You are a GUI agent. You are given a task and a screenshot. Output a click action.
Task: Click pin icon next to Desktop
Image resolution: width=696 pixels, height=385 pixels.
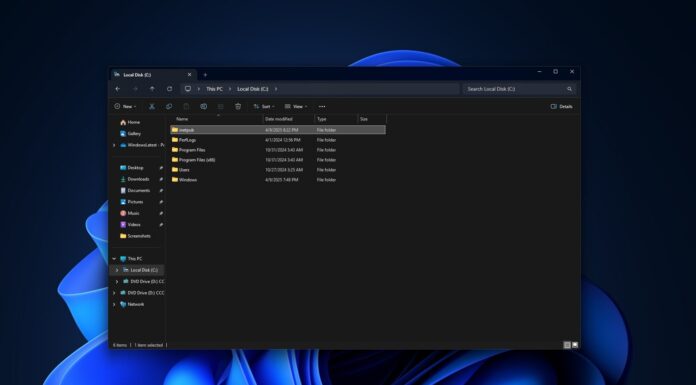[161, 168]
